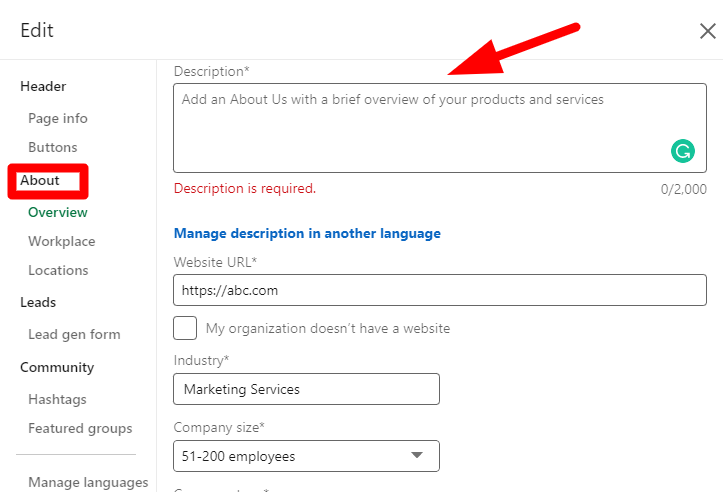Go to Buttons in the sidebar

[x=53, y=147]
